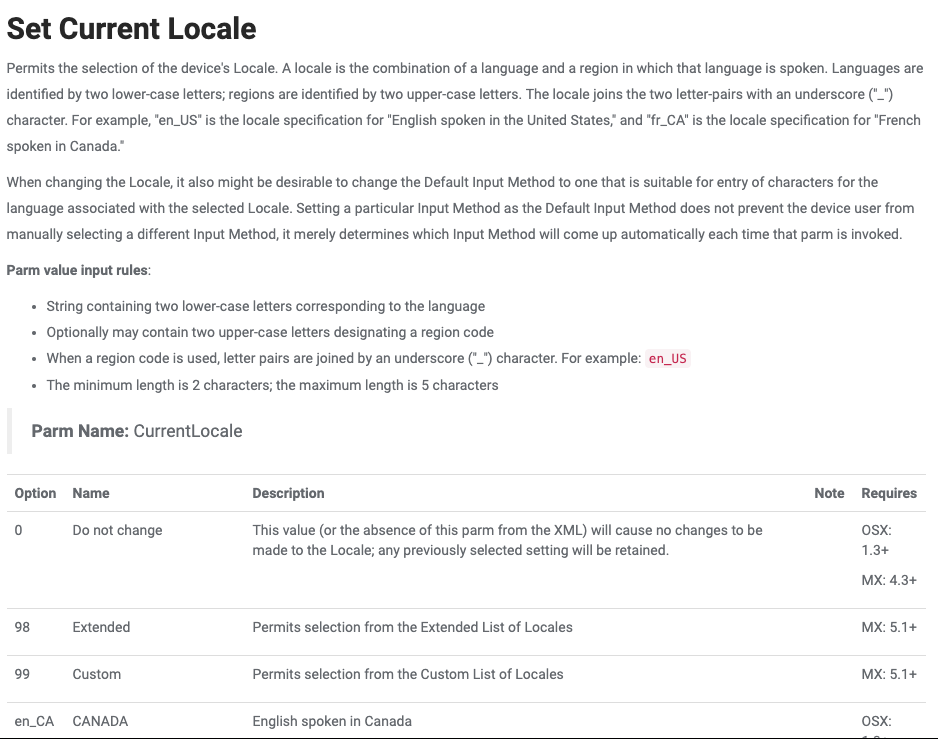This screenshot has width=938, height=739.
Task: Click the "Note" column header
Action: pyautogui.click(x=829, y=493)
